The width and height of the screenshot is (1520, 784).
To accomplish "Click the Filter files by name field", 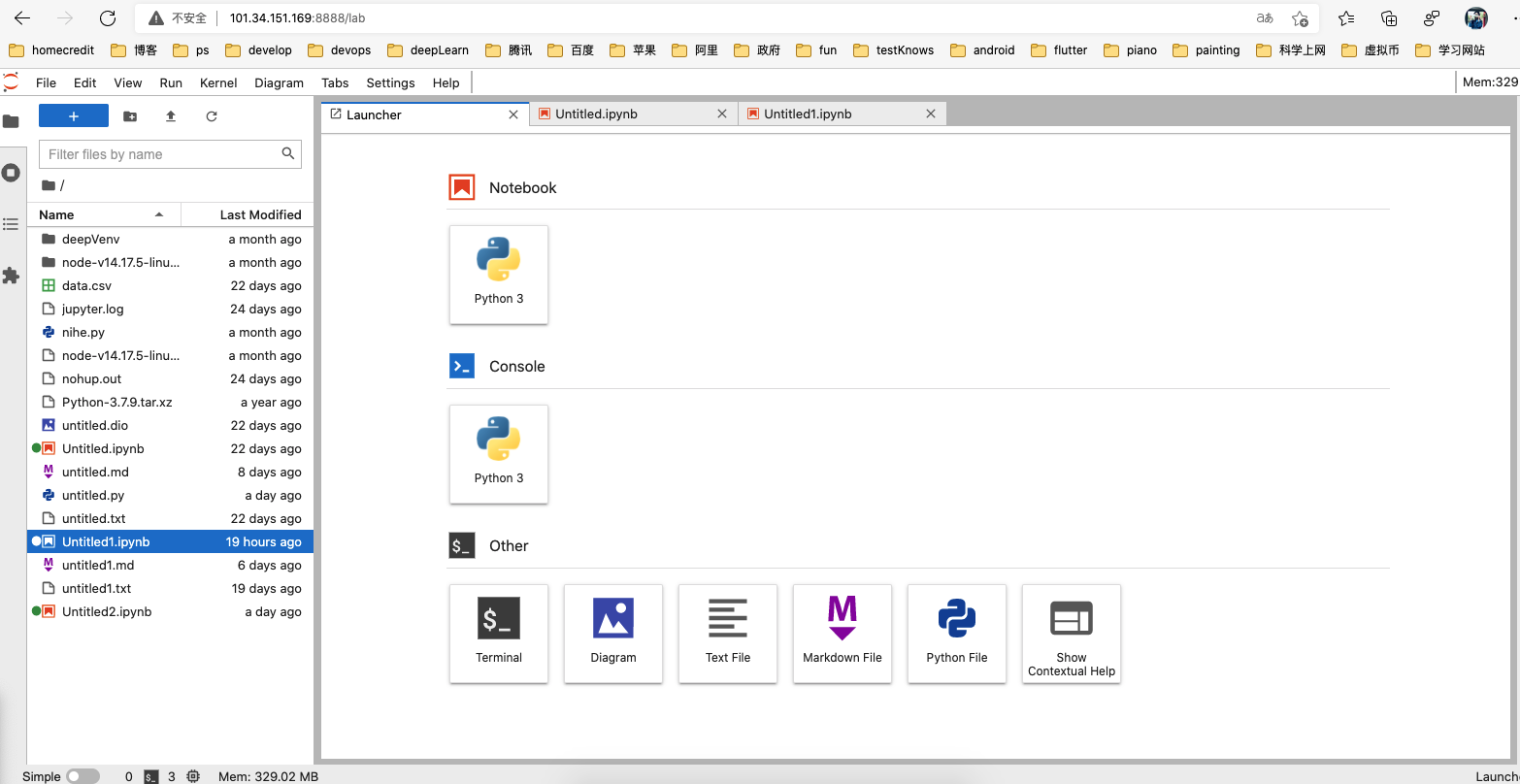I will click(x=160, y=154).
